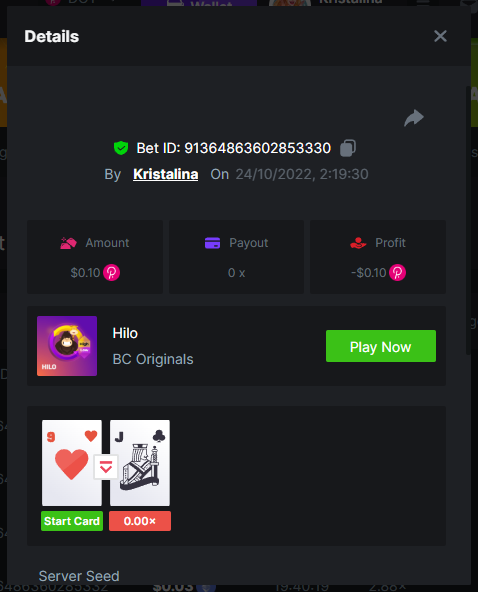Click the share arrow icon
The image size is (478, 592).
tap(414, 118)
